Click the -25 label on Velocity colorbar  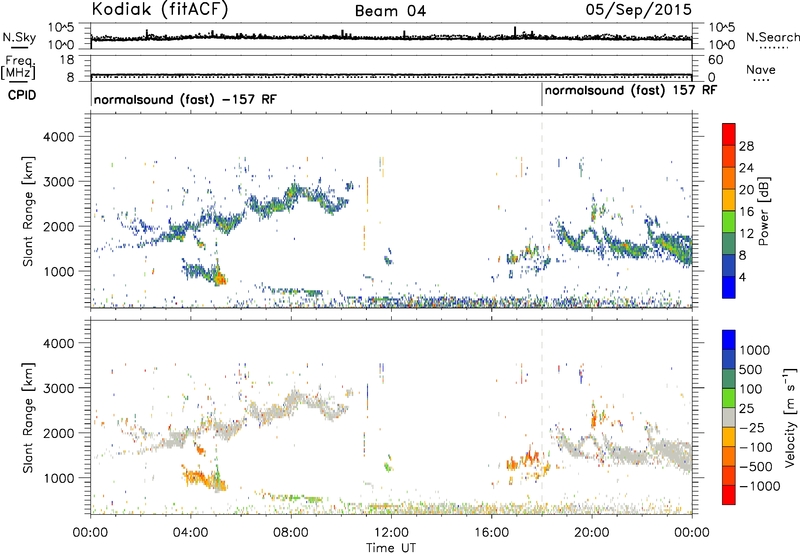click(x=751, y=427)
